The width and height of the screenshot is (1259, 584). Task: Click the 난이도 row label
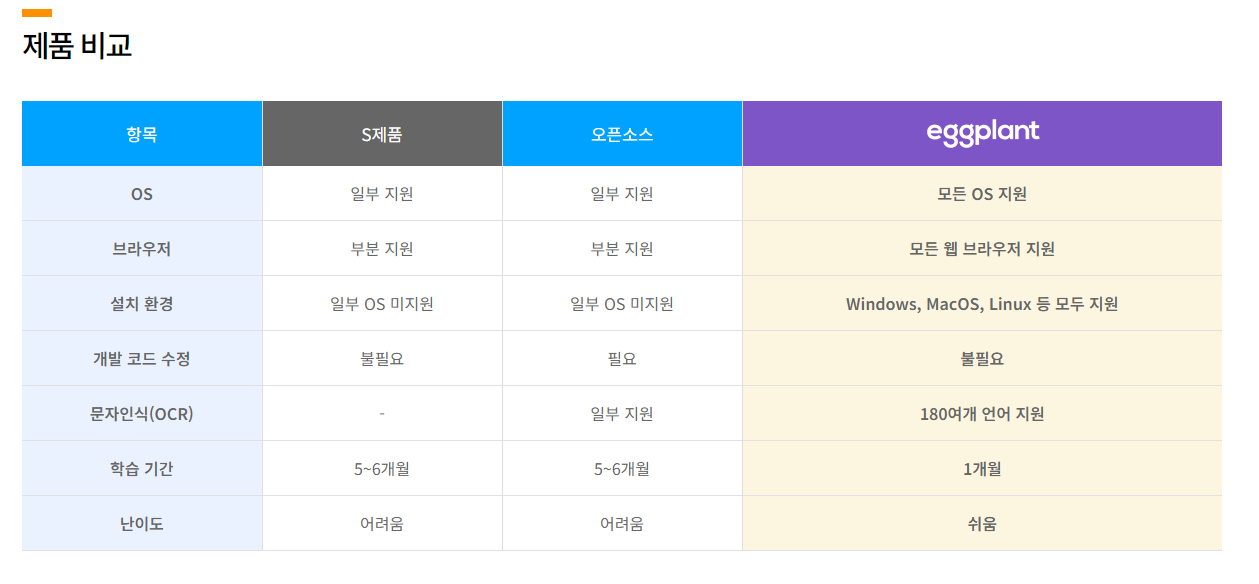[x=142, y=524]
